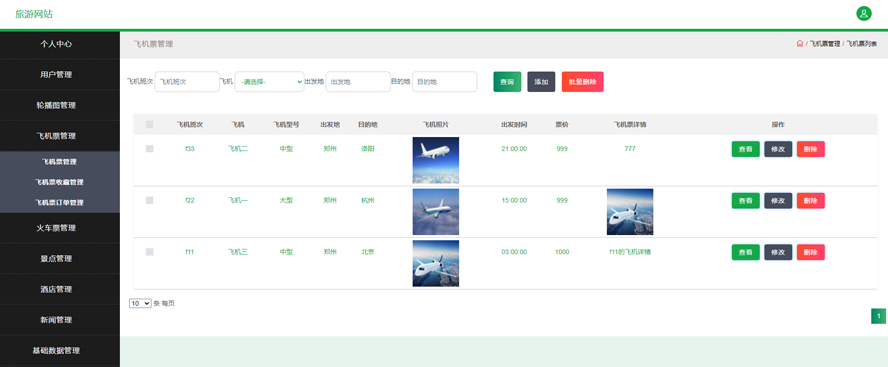888x367 pixels.
Task: Click 删除 for flight f11
Action: pyautogui.click(x=810, y=252)
